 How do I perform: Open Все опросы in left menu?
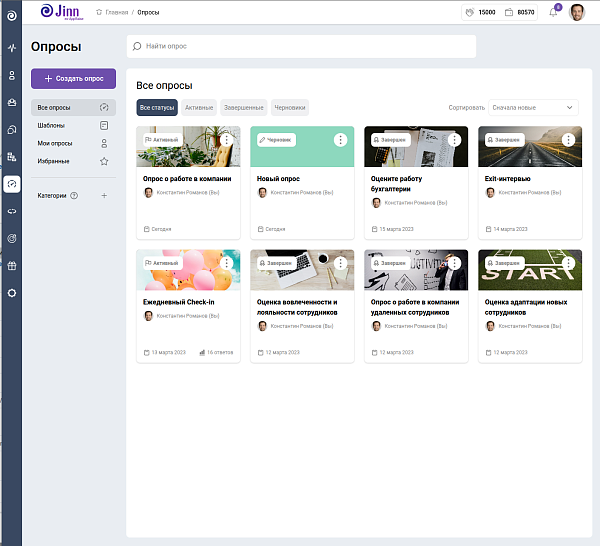pyautogui.click(x=73, y=108)
